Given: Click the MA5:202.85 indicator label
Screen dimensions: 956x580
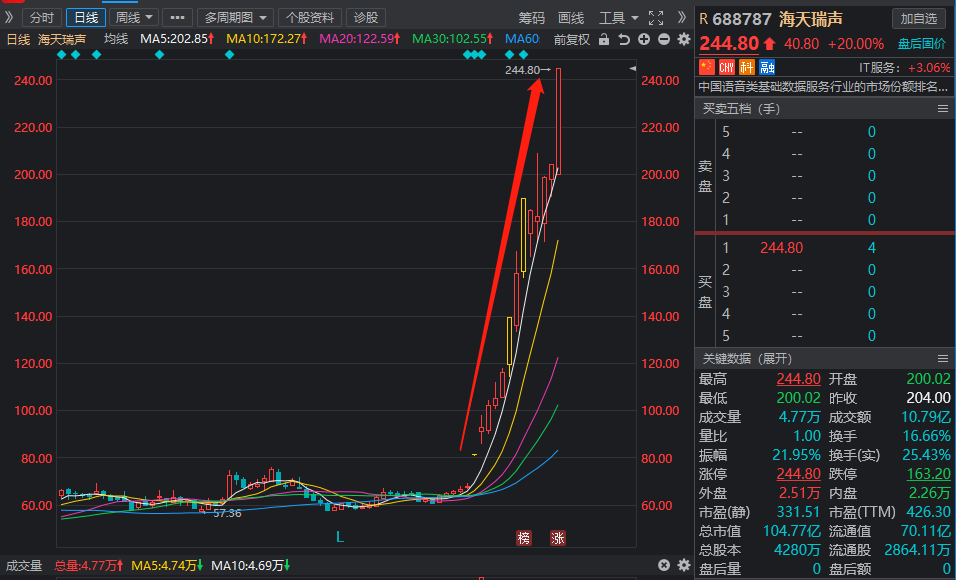Looking at the screenshot, I should pos(177,40).
